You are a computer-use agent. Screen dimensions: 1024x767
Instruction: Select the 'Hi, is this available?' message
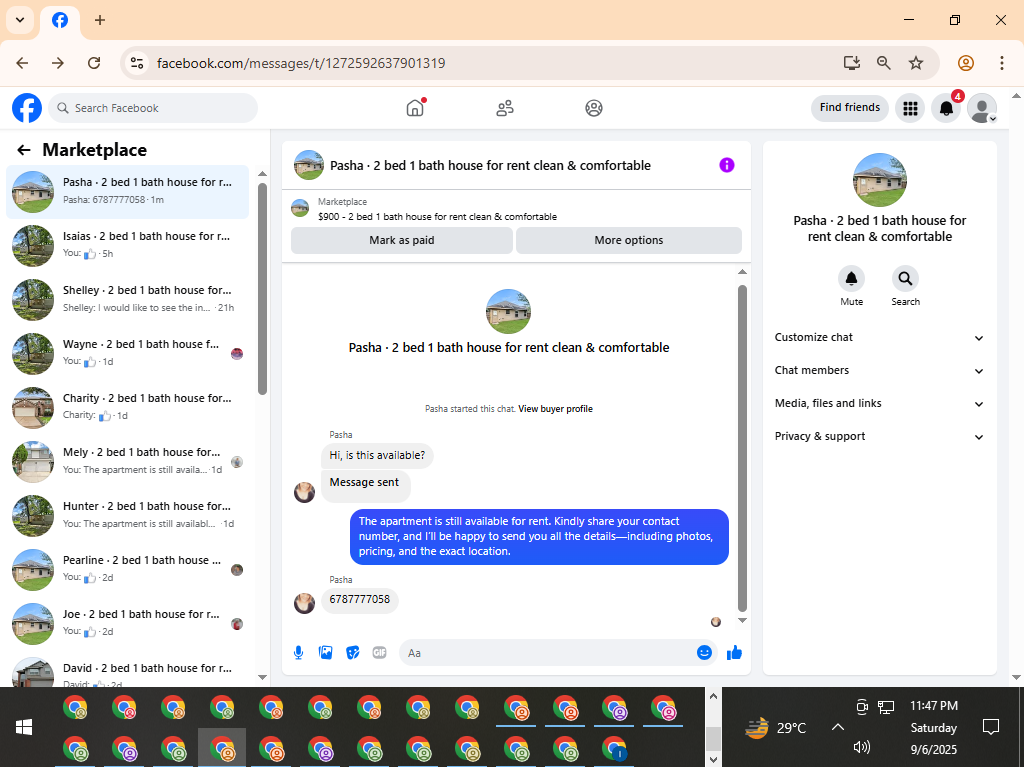377,455
